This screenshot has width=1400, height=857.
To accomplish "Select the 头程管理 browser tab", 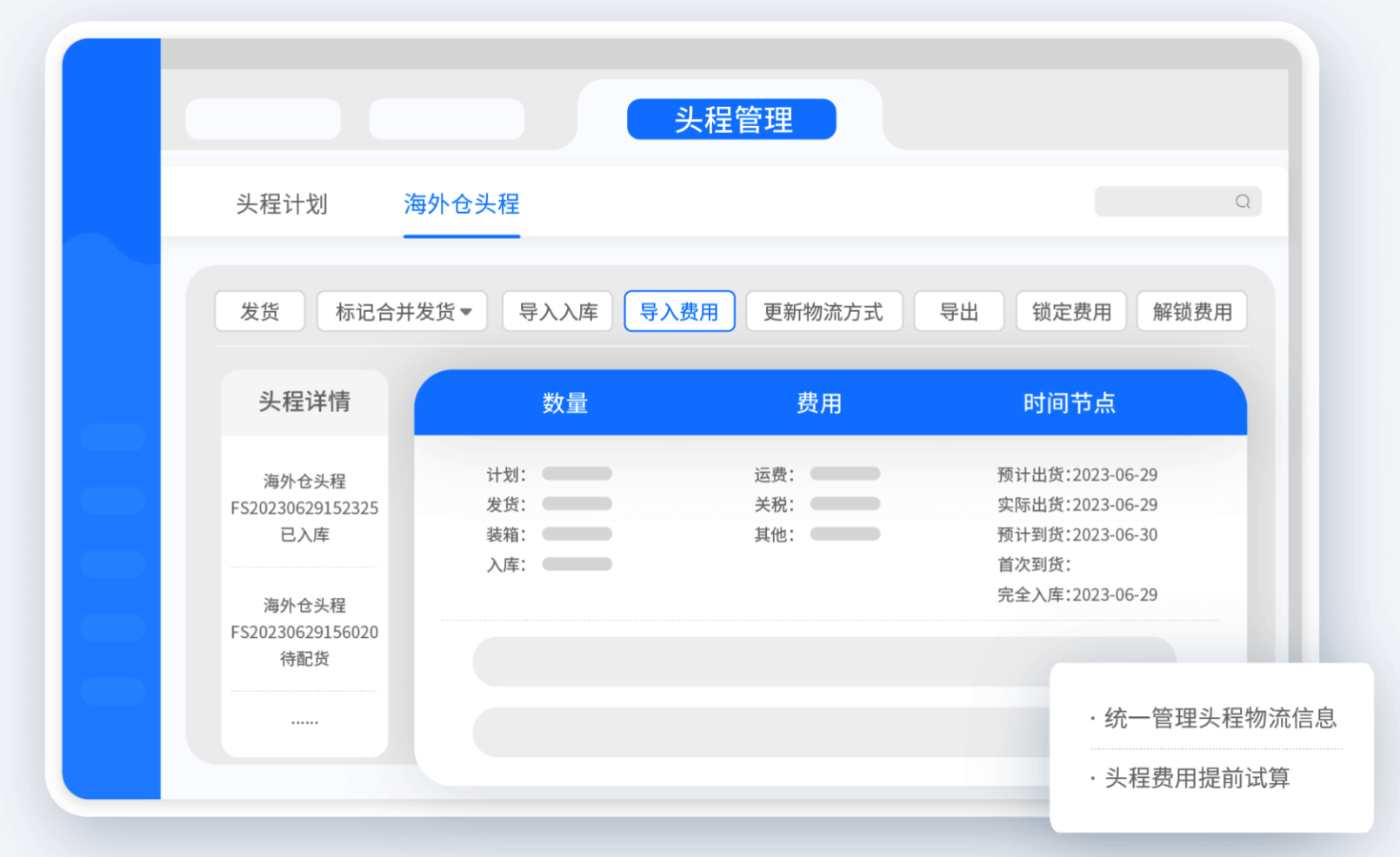I will (x=731, y=119).
